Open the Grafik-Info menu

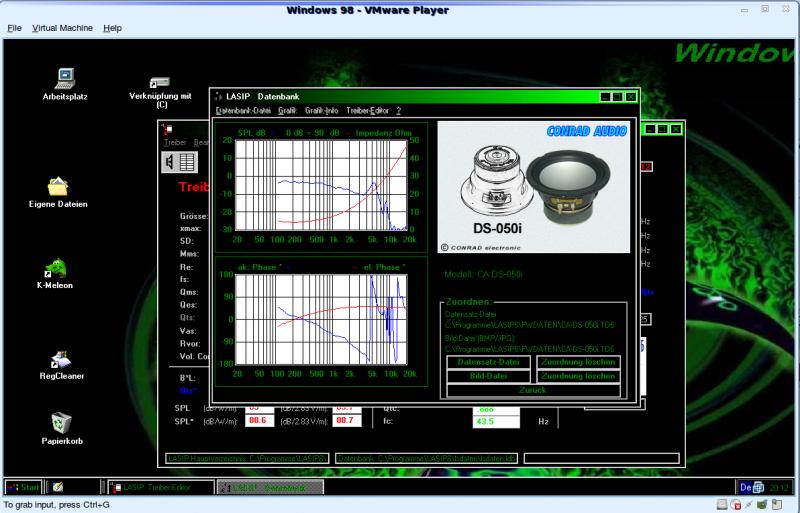click(x=321, y=110)
